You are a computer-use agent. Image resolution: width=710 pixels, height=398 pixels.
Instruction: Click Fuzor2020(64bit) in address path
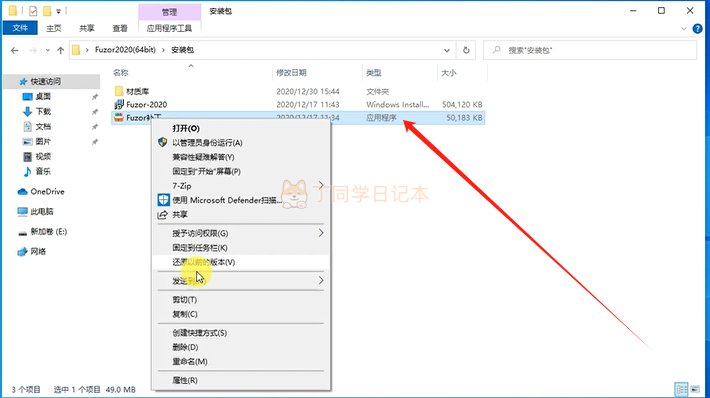click(125, 50)
